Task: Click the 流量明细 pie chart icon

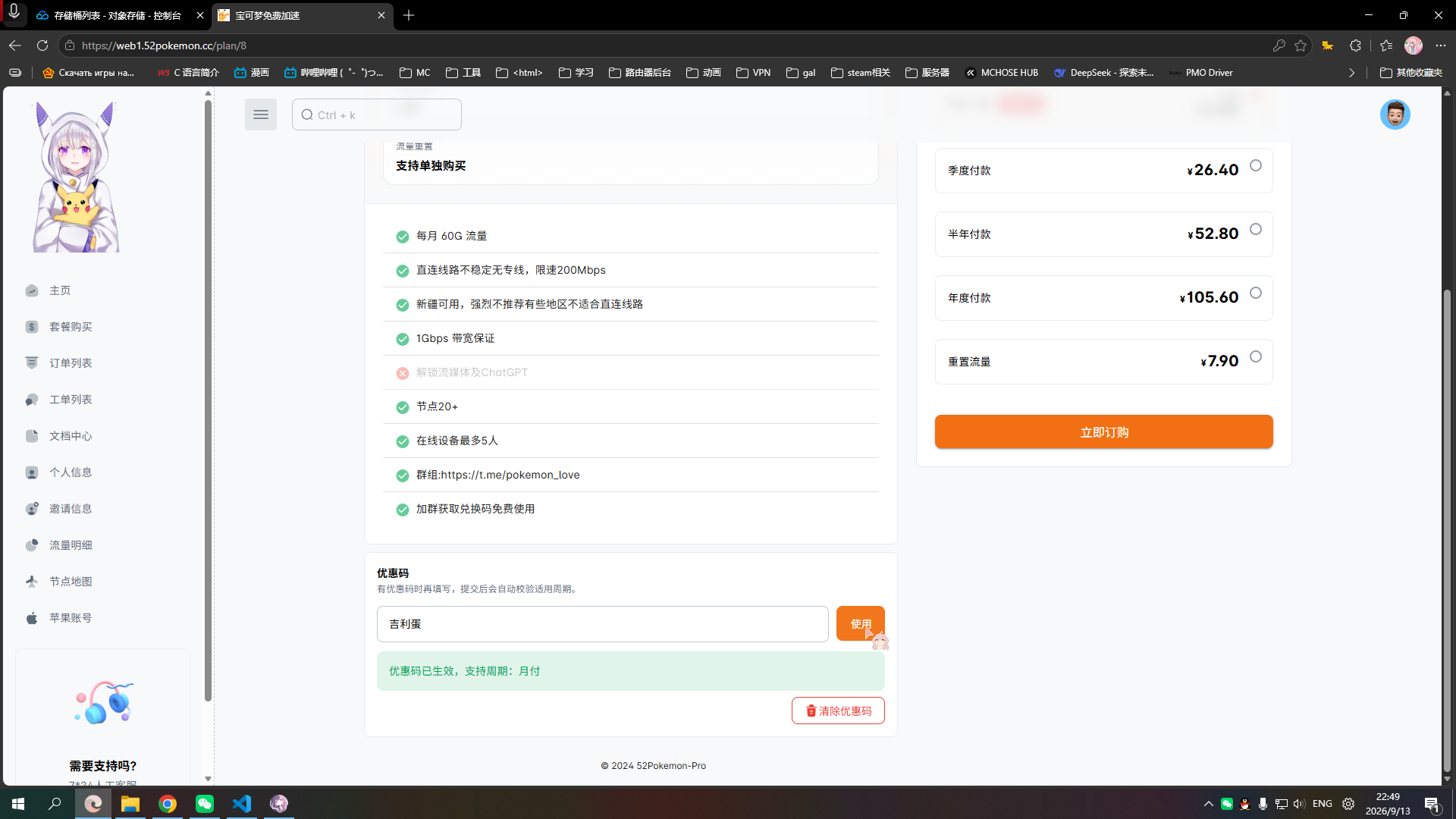Action: (x=32, y=545)
